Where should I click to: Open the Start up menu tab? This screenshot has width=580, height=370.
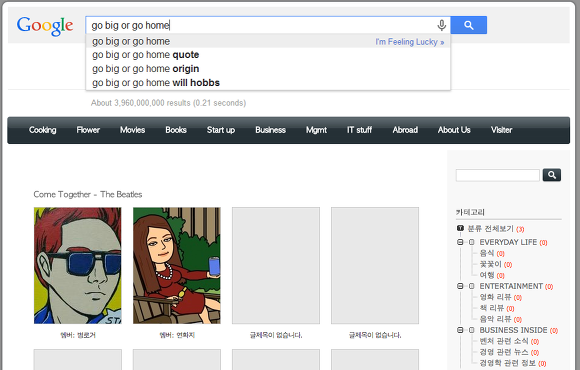[221, 130]
